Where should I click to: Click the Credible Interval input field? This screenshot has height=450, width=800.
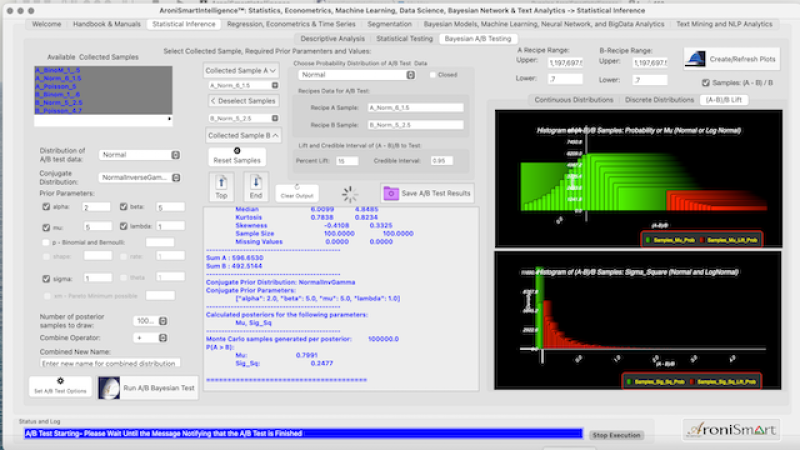coord(442,161)
